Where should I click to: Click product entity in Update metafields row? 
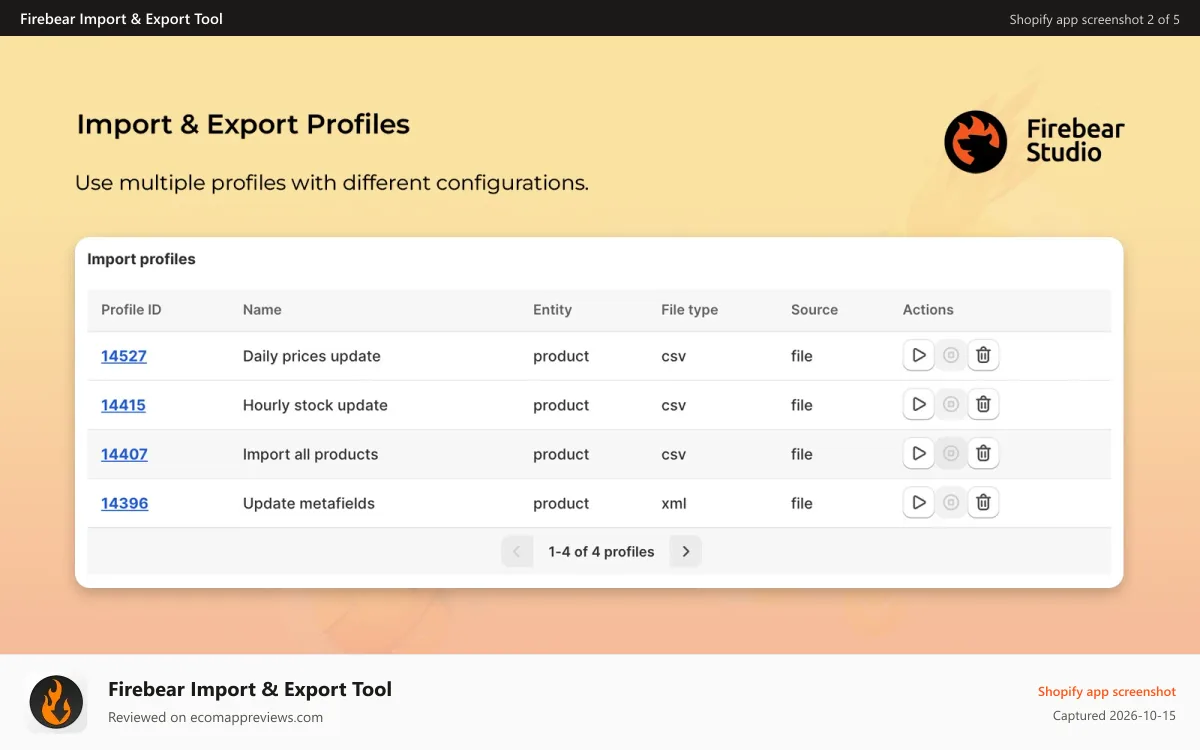tap(561, 503)
